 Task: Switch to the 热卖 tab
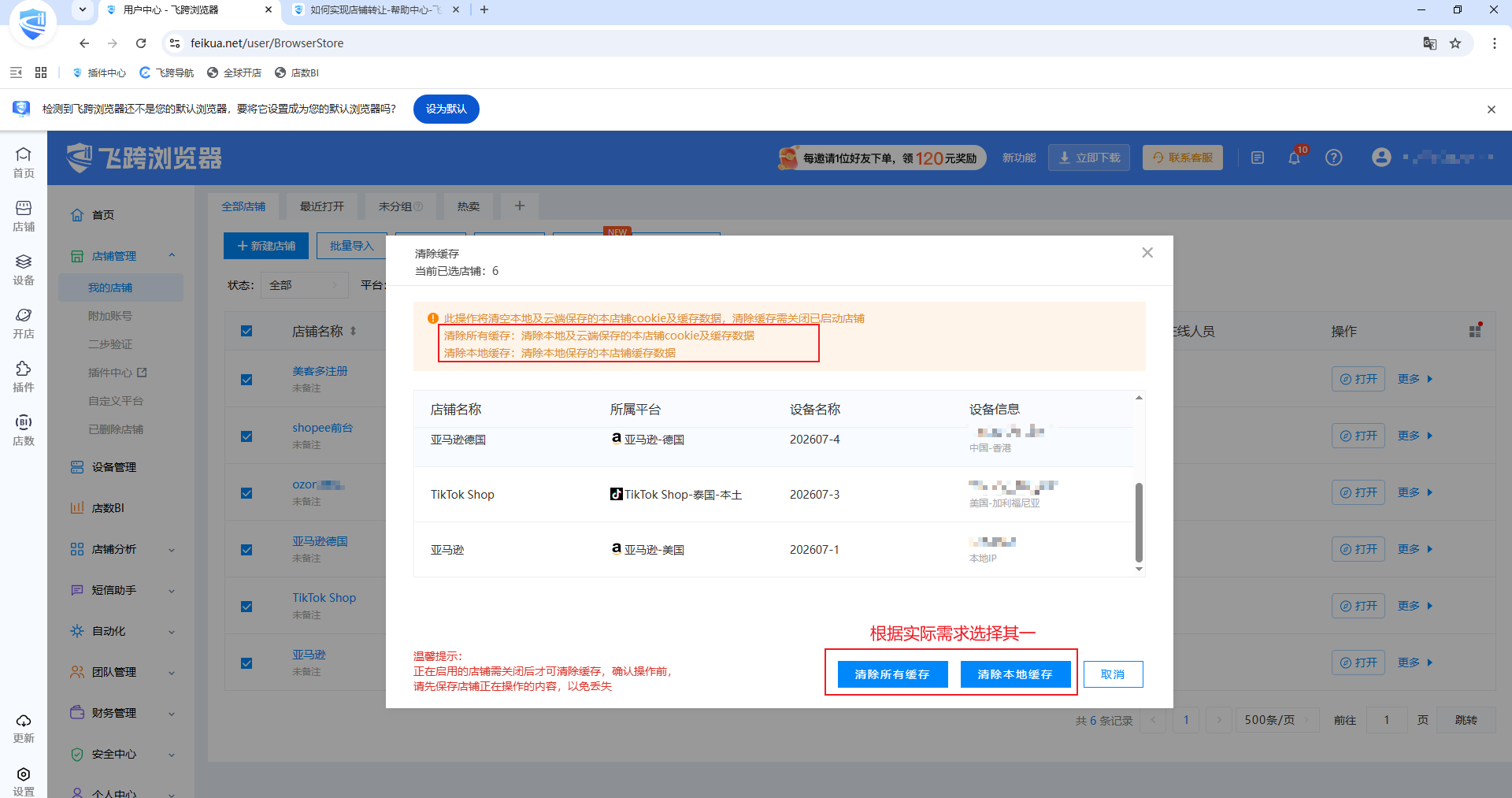tap(469, 206)
